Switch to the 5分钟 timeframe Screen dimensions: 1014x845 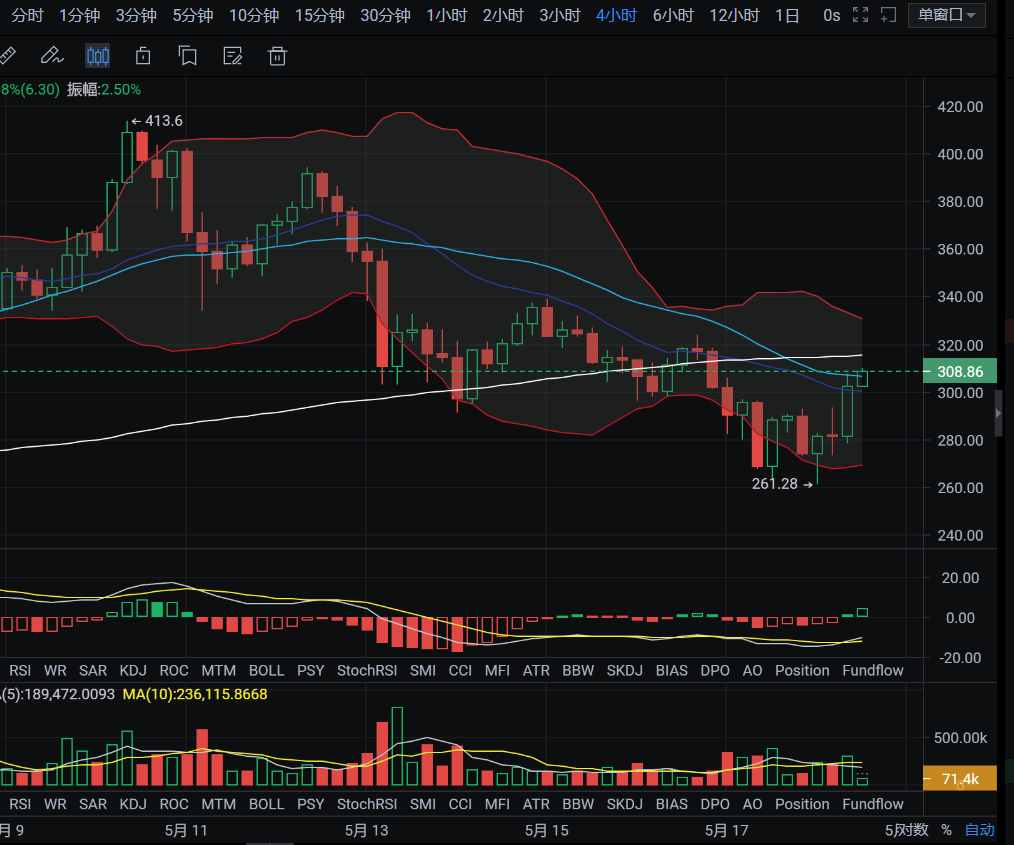[x=193, y=15]
